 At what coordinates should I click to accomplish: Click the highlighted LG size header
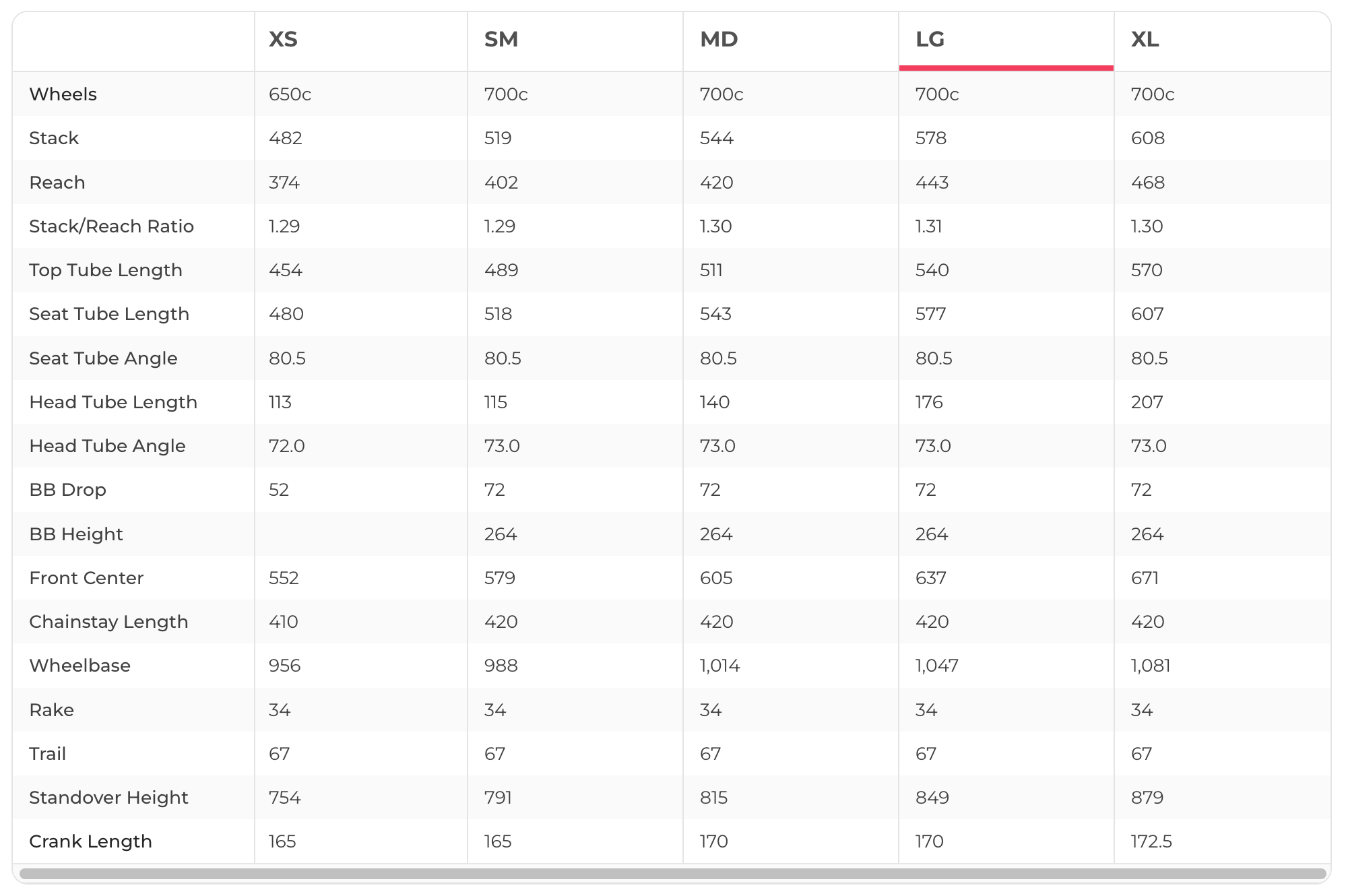(x=930, y=39)
